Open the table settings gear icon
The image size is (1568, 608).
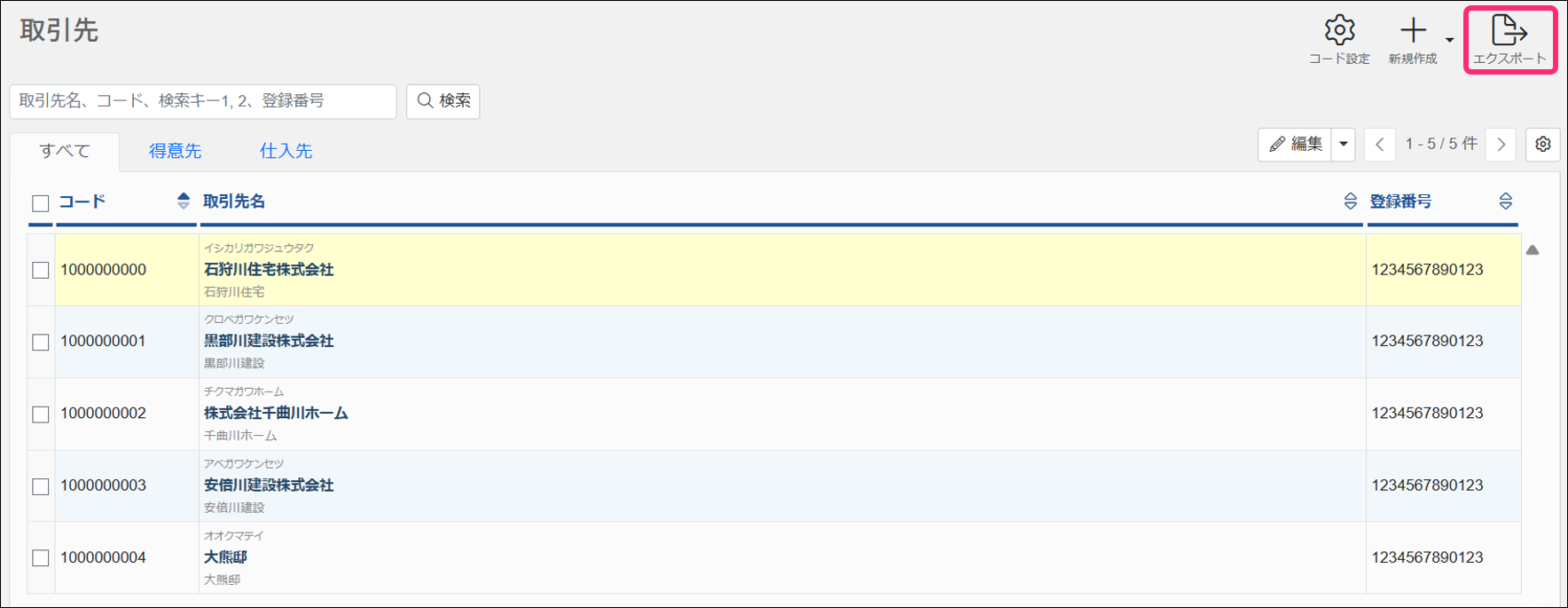point(1543,144)
